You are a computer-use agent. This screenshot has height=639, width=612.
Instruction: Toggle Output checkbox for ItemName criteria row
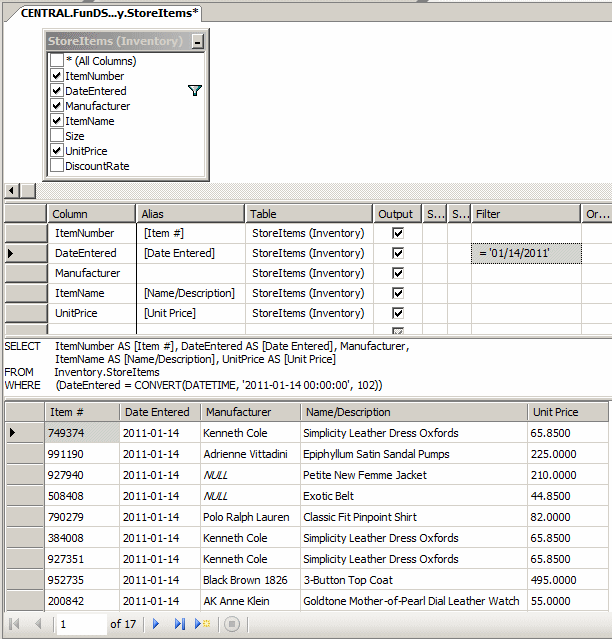click(398, 293)
